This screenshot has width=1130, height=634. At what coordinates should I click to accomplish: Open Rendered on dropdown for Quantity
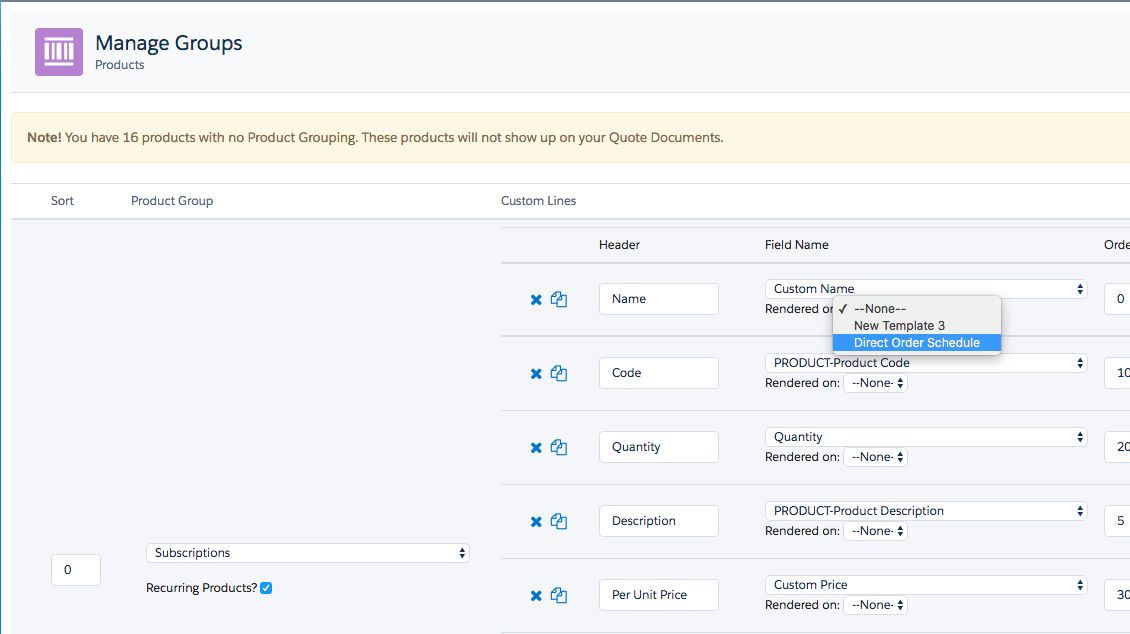point(876,457)
